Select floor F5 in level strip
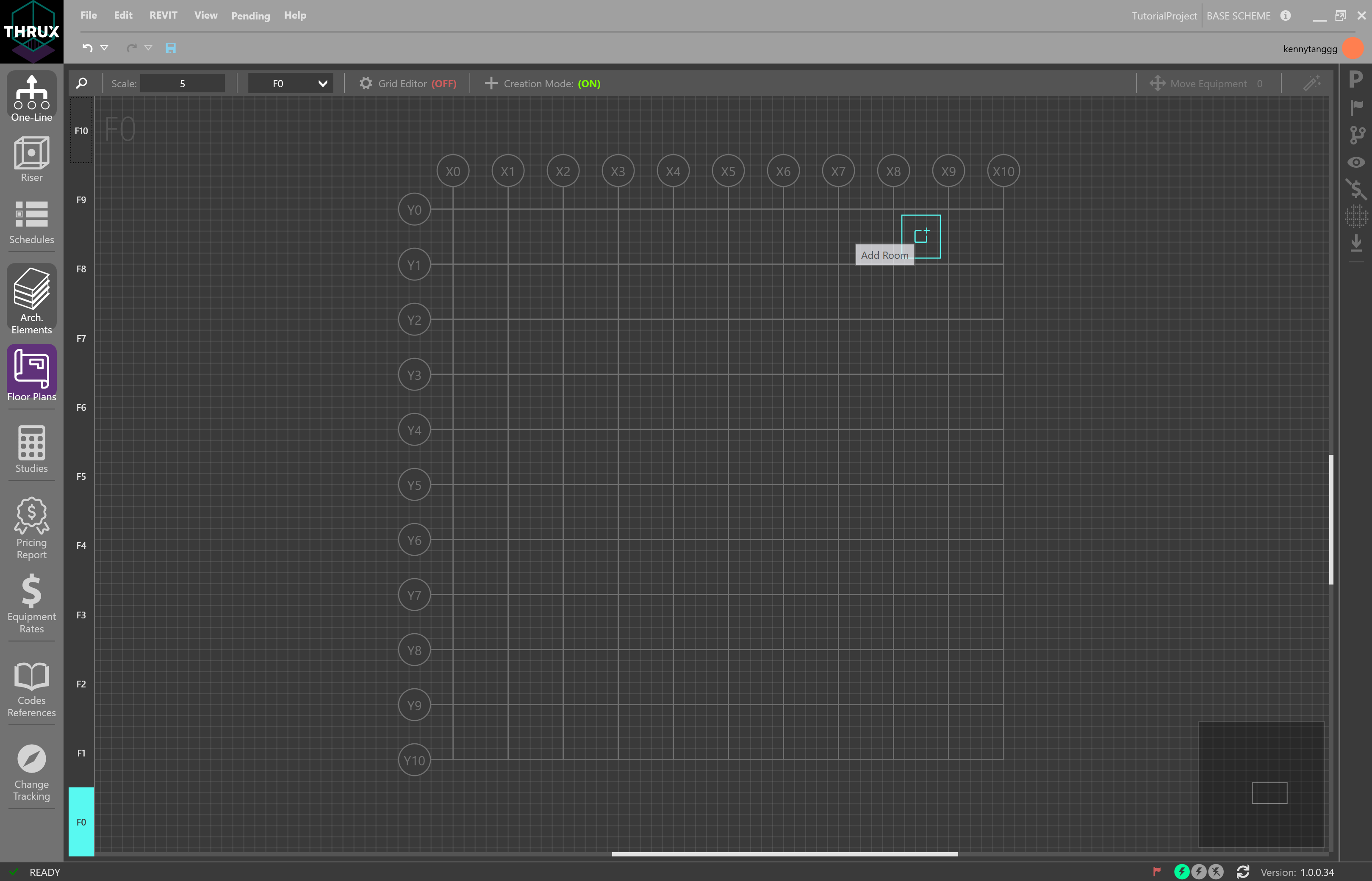The width and height of the screenshot is (1372, 881). (81, 477)
